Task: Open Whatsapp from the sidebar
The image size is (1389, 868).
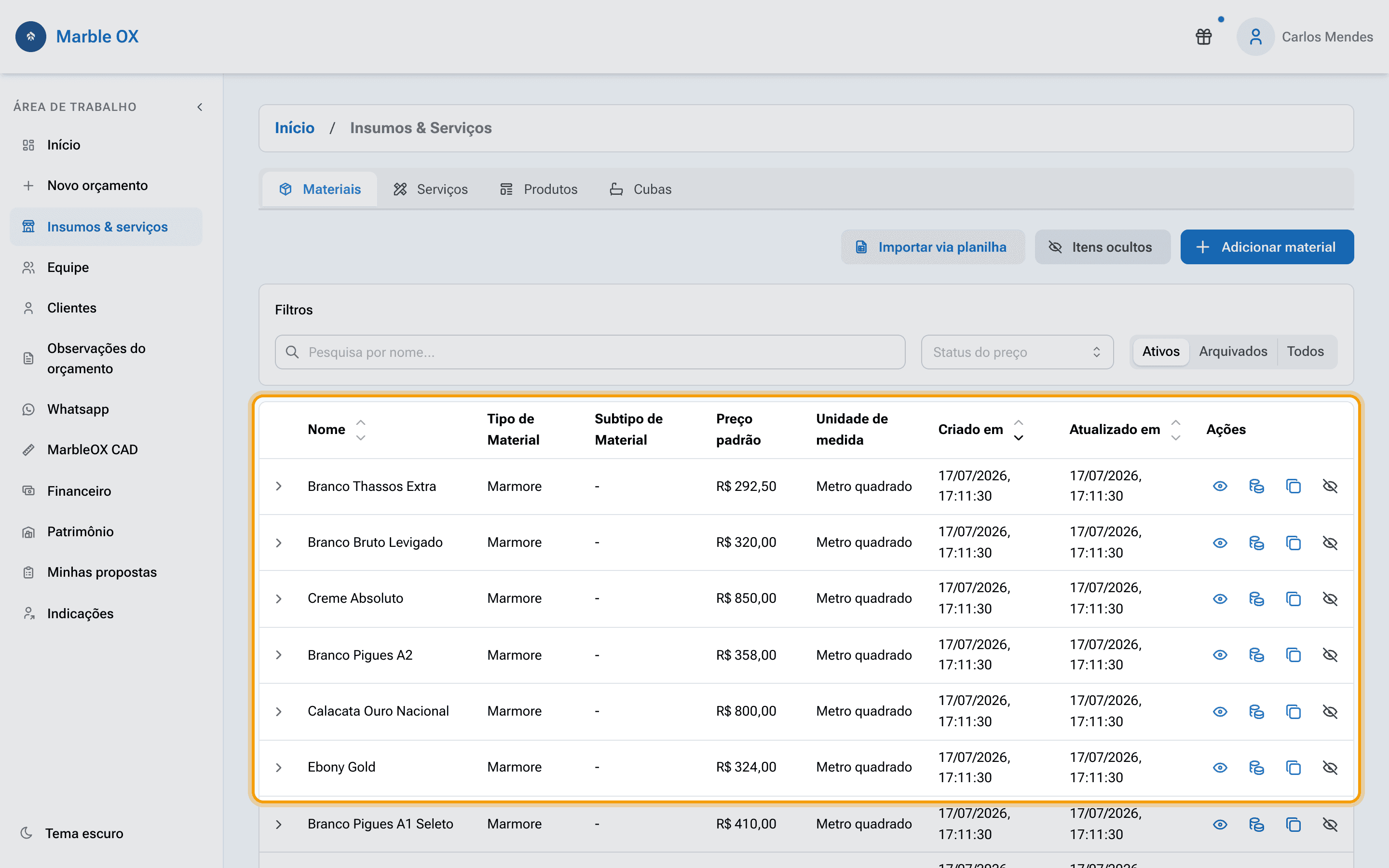Action: [106, 409]
